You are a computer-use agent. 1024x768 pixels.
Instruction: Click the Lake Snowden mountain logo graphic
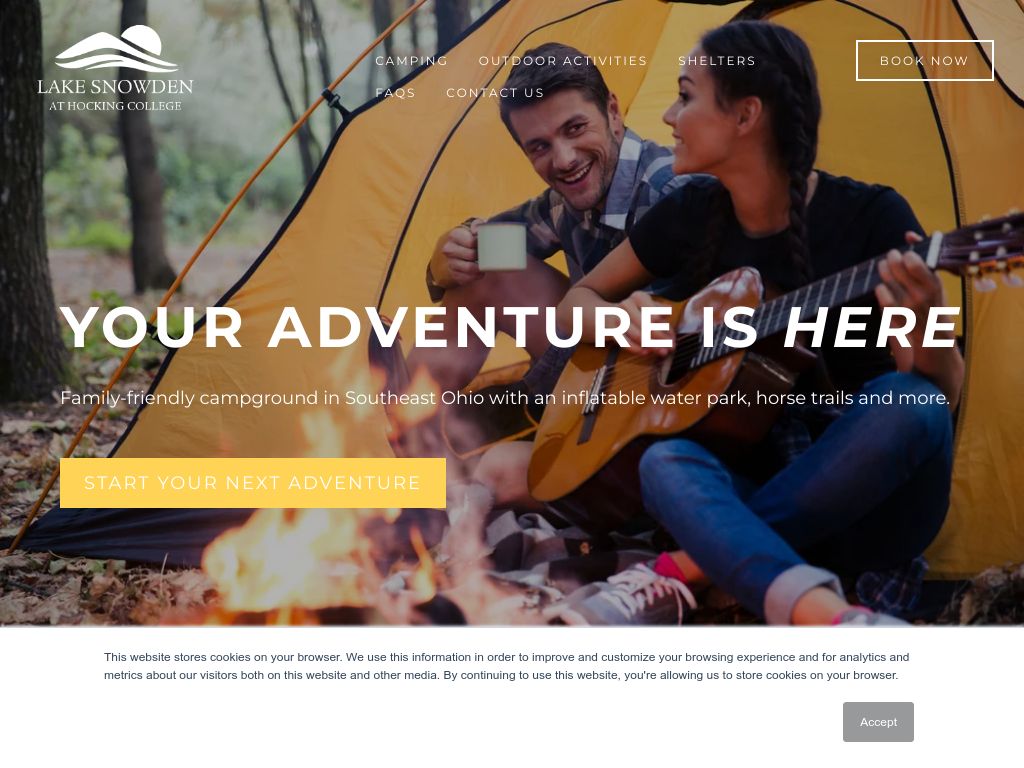pyautogui.click(x=116, y=48)
